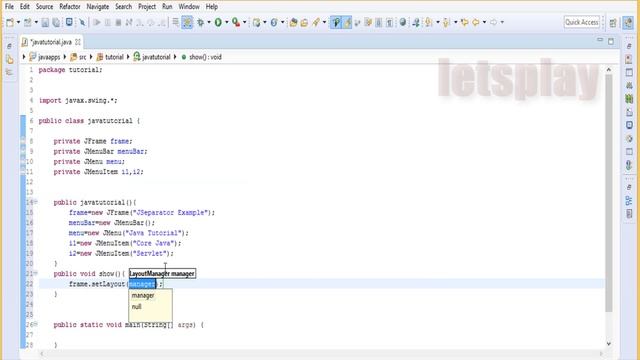Click the Open Task folder icon
Screen dimensions: 640x360
(x=304, y=22)
